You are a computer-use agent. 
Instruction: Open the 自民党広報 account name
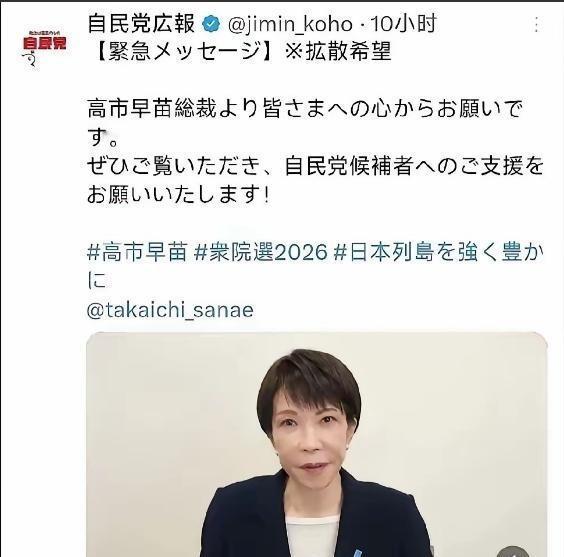[x=141, y=24]
